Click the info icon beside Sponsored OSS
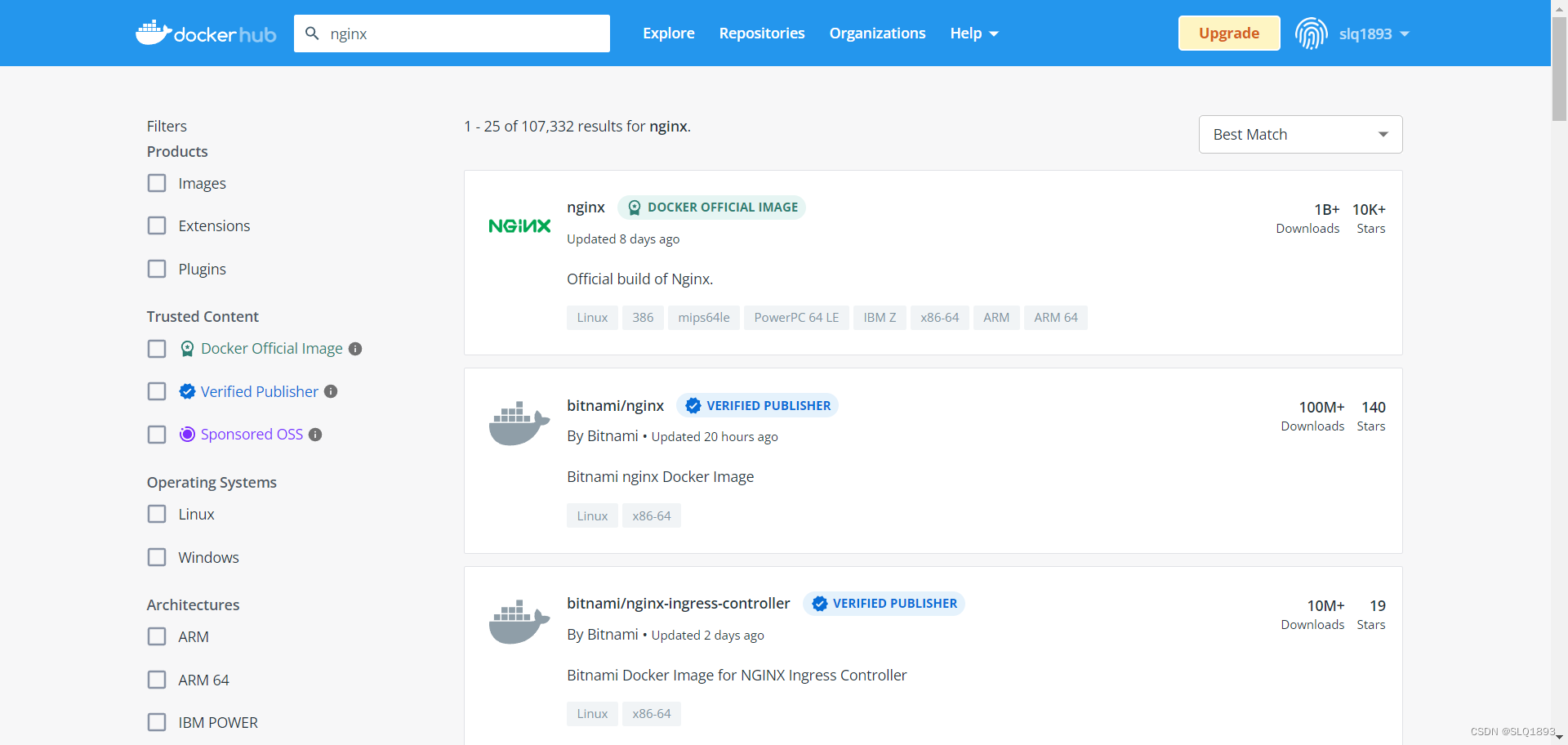The image size is (1568, 745). coord(315,435)
